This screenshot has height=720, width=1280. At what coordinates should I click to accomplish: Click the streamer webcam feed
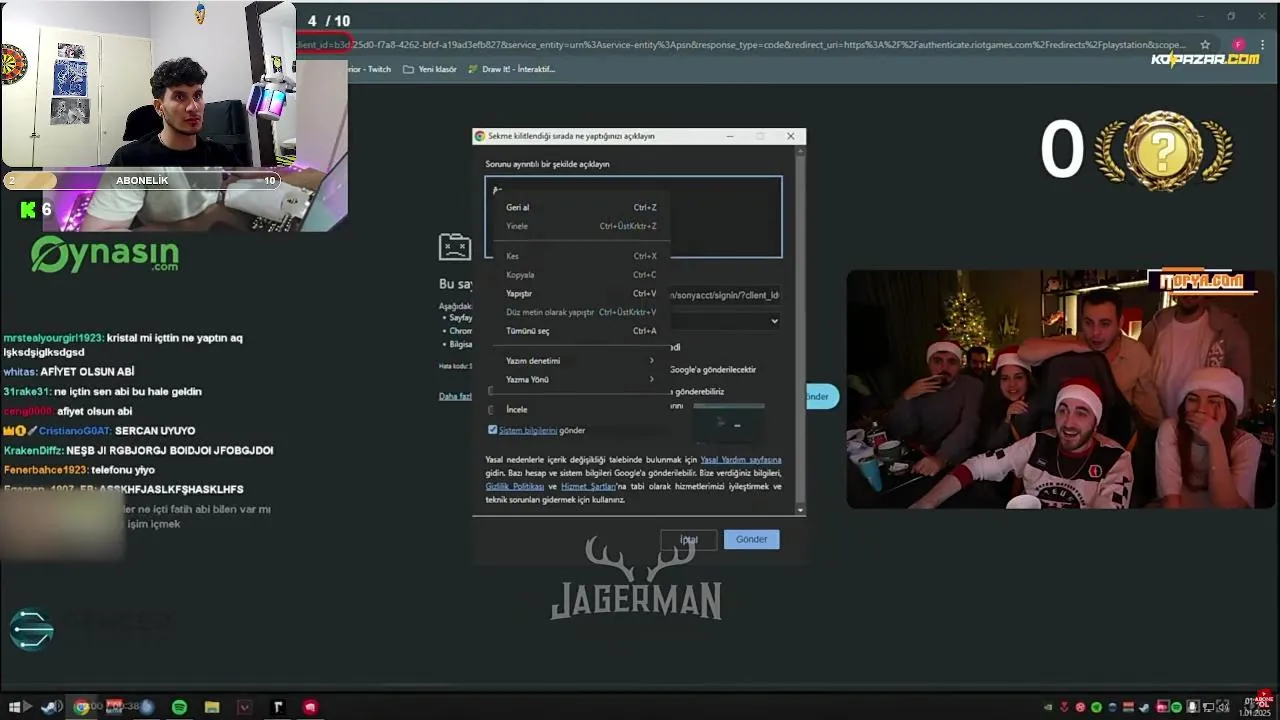148,84
